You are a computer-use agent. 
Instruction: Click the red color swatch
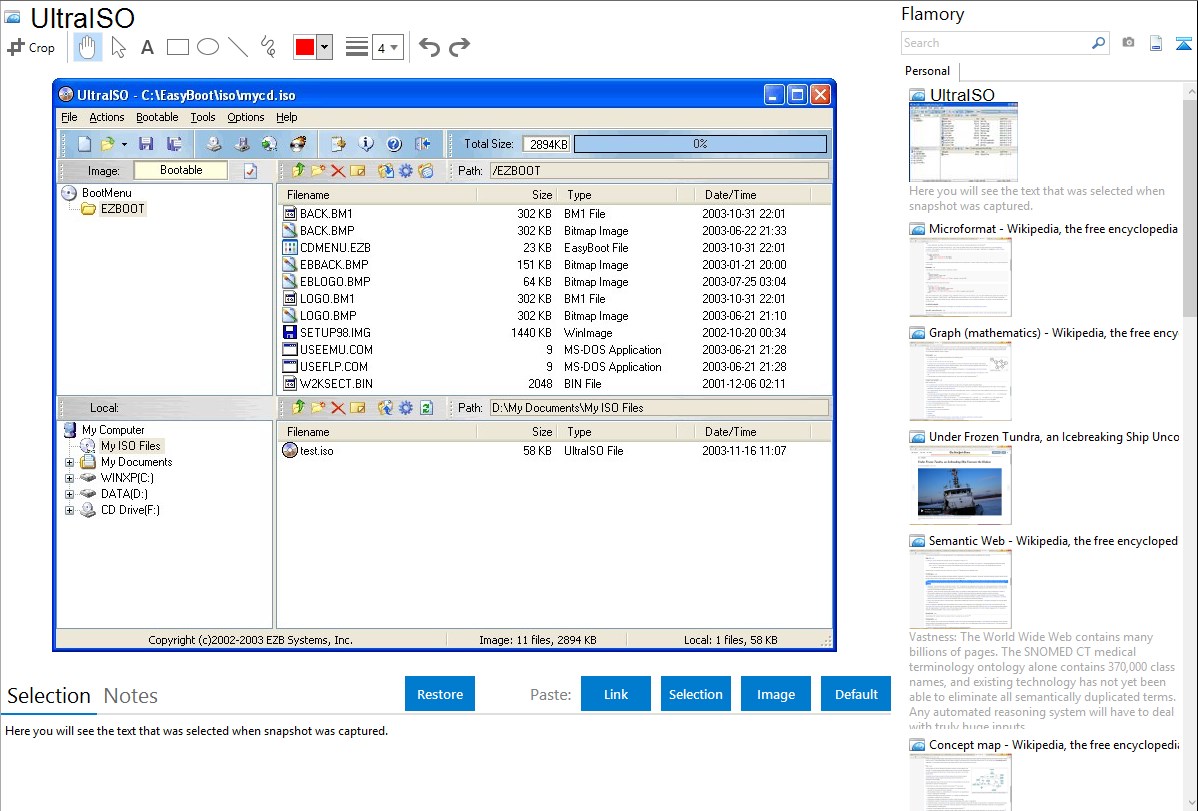click(x=305, y=47)
